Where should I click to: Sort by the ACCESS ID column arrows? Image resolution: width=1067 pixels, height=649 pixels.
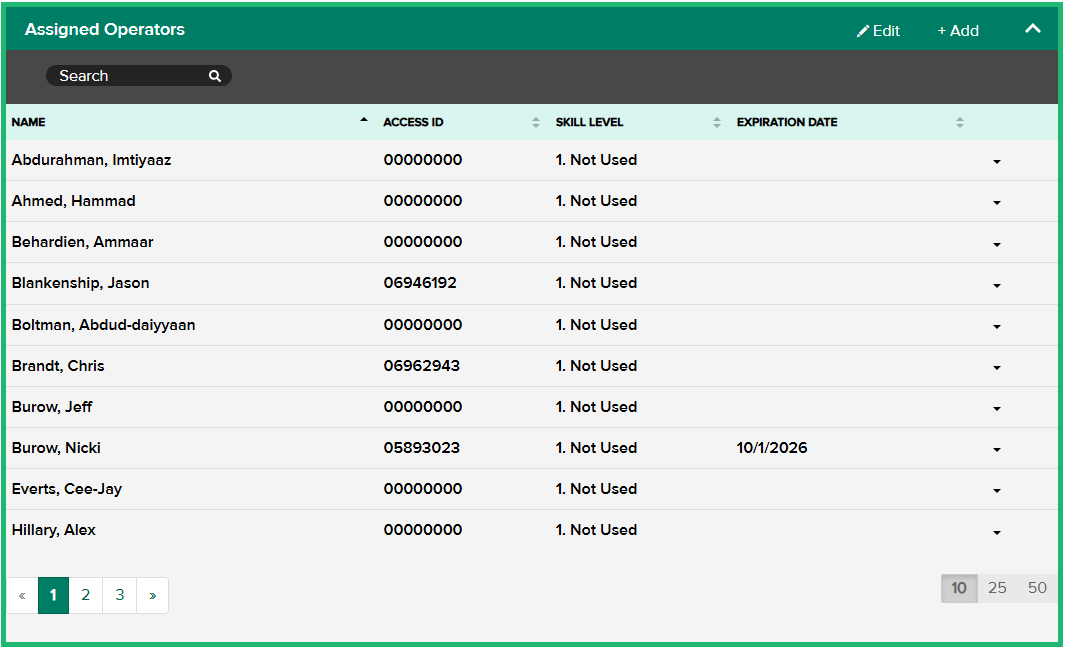click(536, 122)
